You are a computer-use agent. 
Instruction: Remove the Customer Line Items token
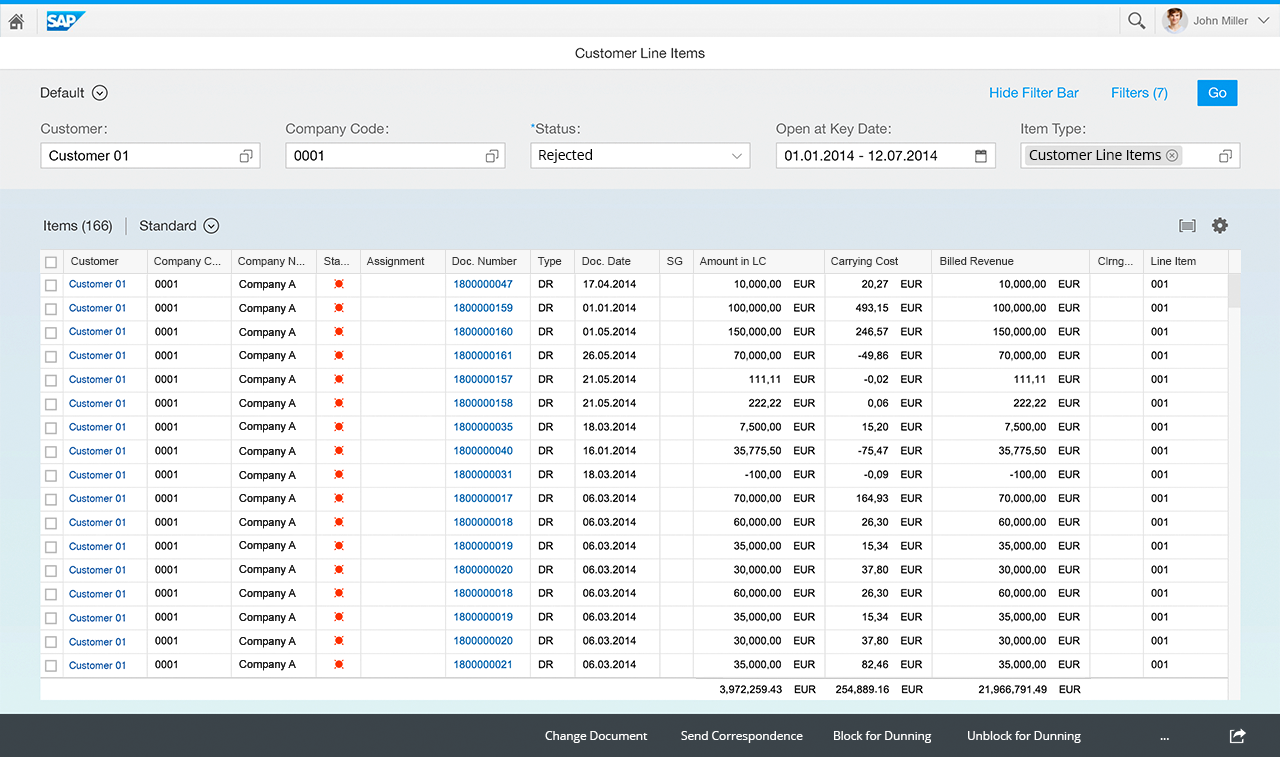pos(1172,156)
